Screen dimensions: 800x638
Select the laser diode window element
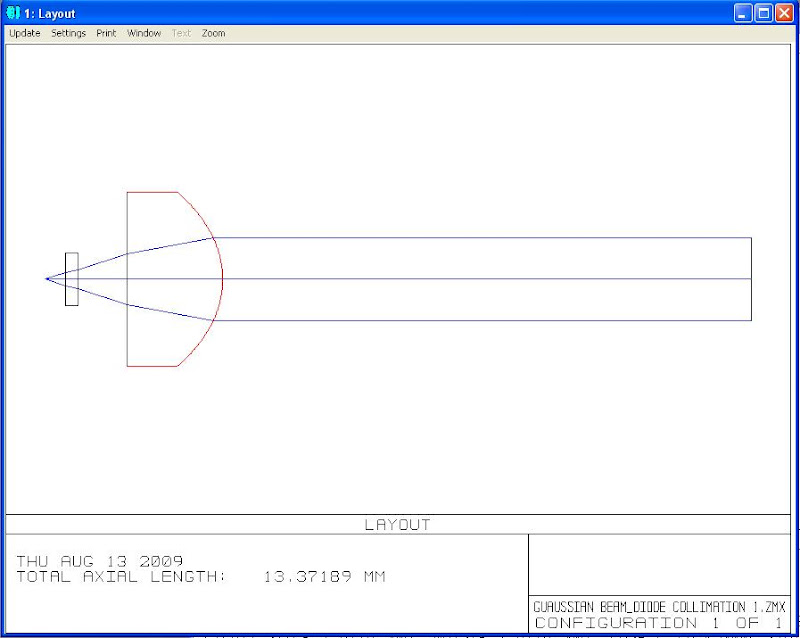click(71, 280)
